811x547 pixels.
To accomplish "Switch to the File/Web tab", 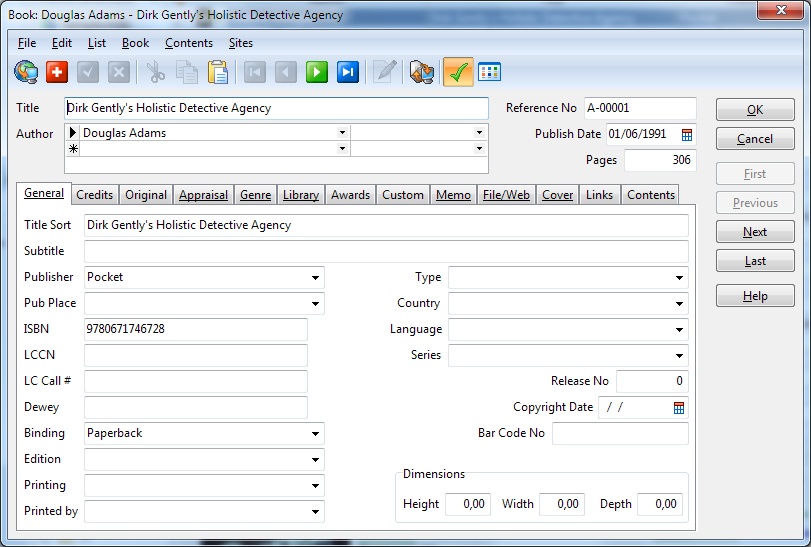I will point(506,195).
